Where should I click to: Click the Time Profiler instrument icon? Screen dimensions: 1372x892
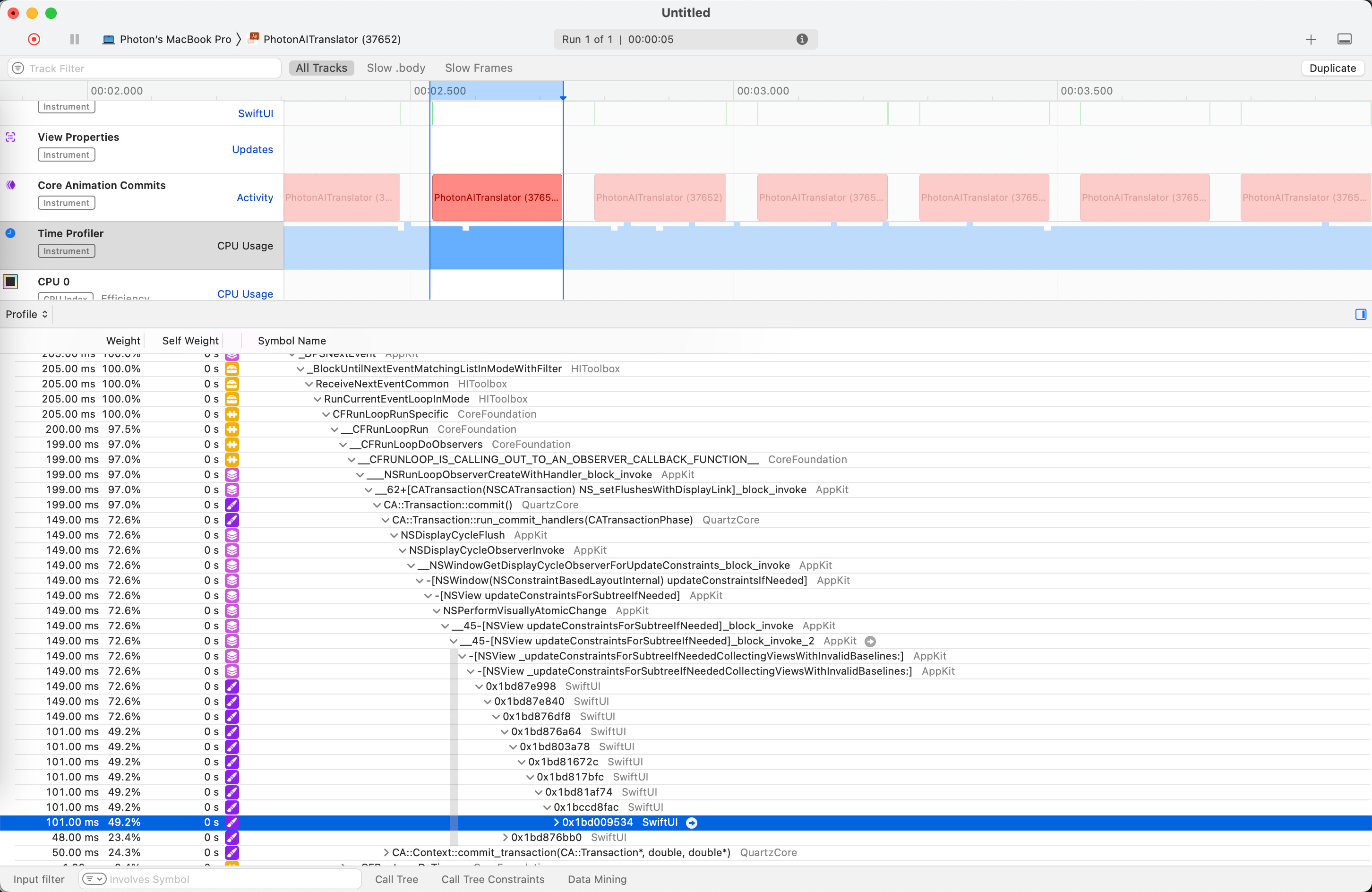pos(11,233)
